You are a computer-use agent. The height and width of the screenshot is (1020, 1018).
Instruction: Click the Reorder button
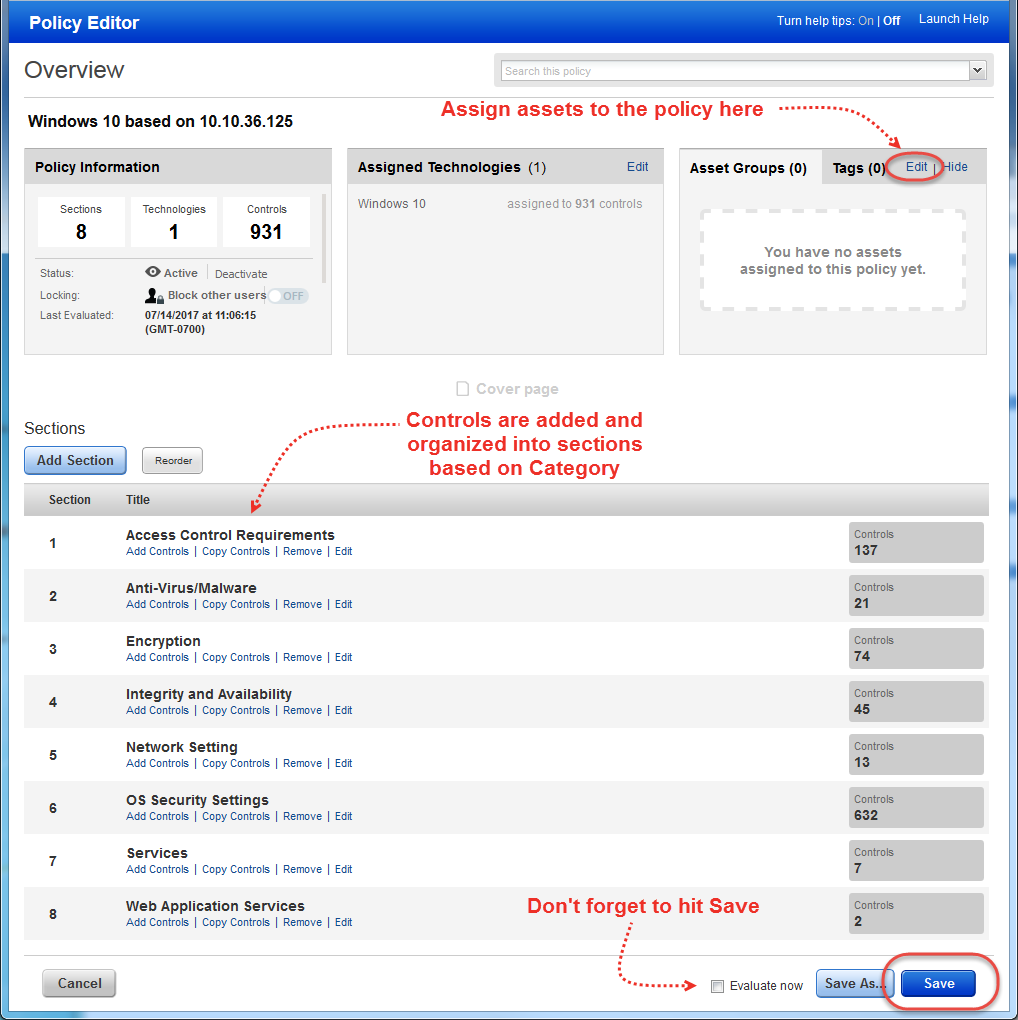pos(171,460)
